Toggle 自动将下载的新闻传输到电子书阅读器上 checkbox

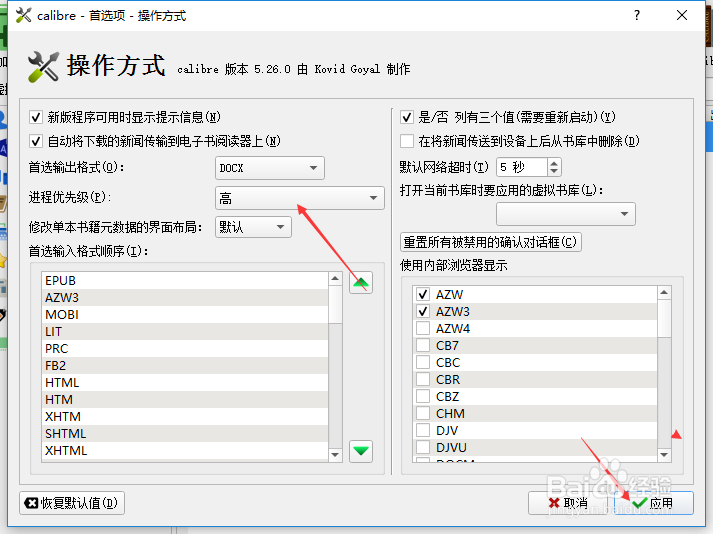(36, 141)
